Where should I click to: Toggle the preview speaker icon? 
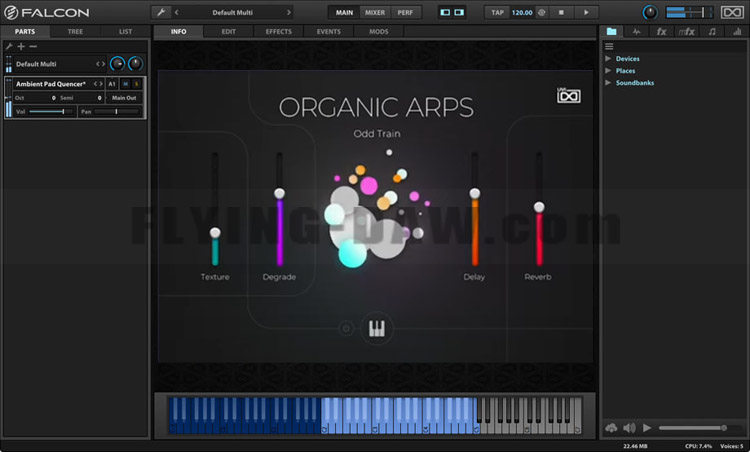[629, 428]
